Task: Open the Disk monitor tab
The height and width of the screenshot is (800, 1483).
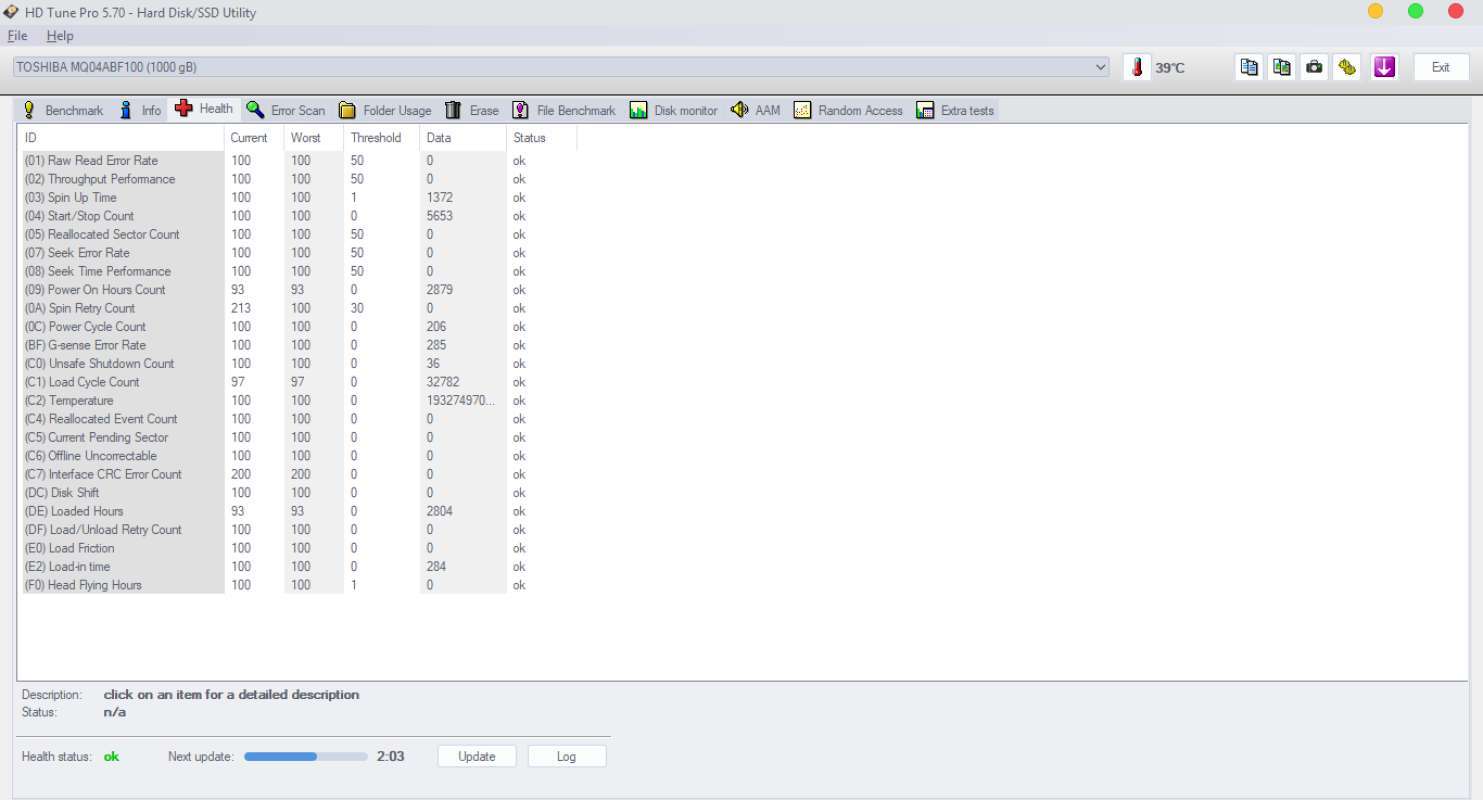Action: click(x=674, y=110)
